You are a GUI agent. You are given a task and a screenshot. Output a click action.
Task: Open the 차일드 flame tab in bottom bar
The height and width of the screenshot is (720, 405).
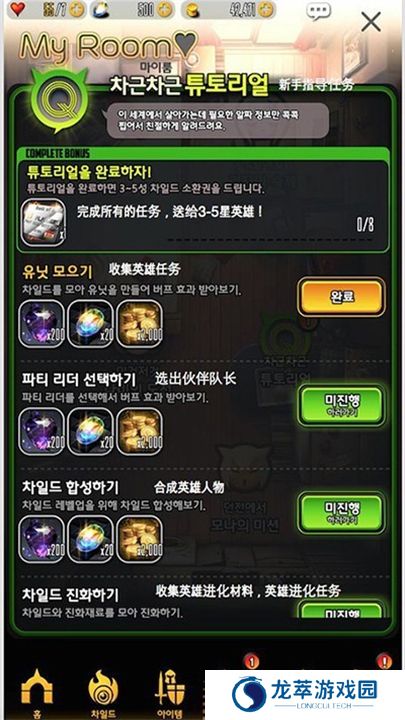(x=103, y=692)
